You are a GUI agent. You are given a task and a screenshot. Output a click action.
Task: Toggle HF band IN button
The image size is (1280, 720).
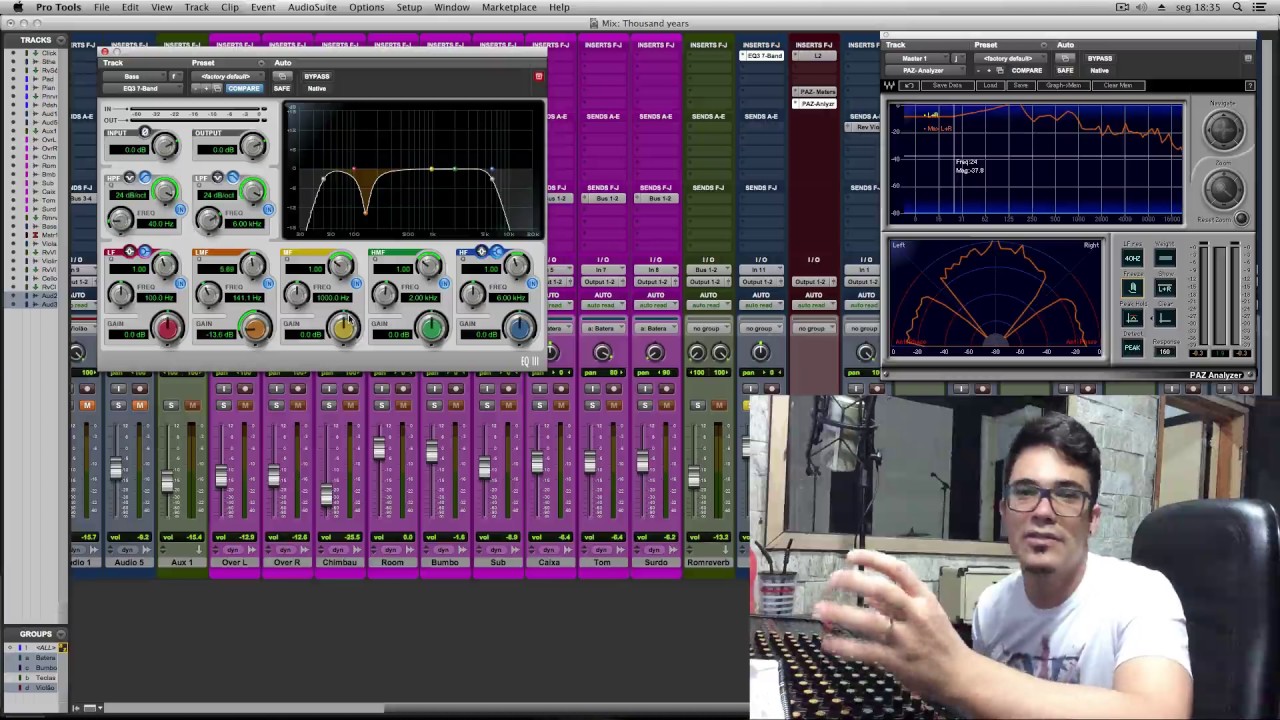click(x=532, y=283)
